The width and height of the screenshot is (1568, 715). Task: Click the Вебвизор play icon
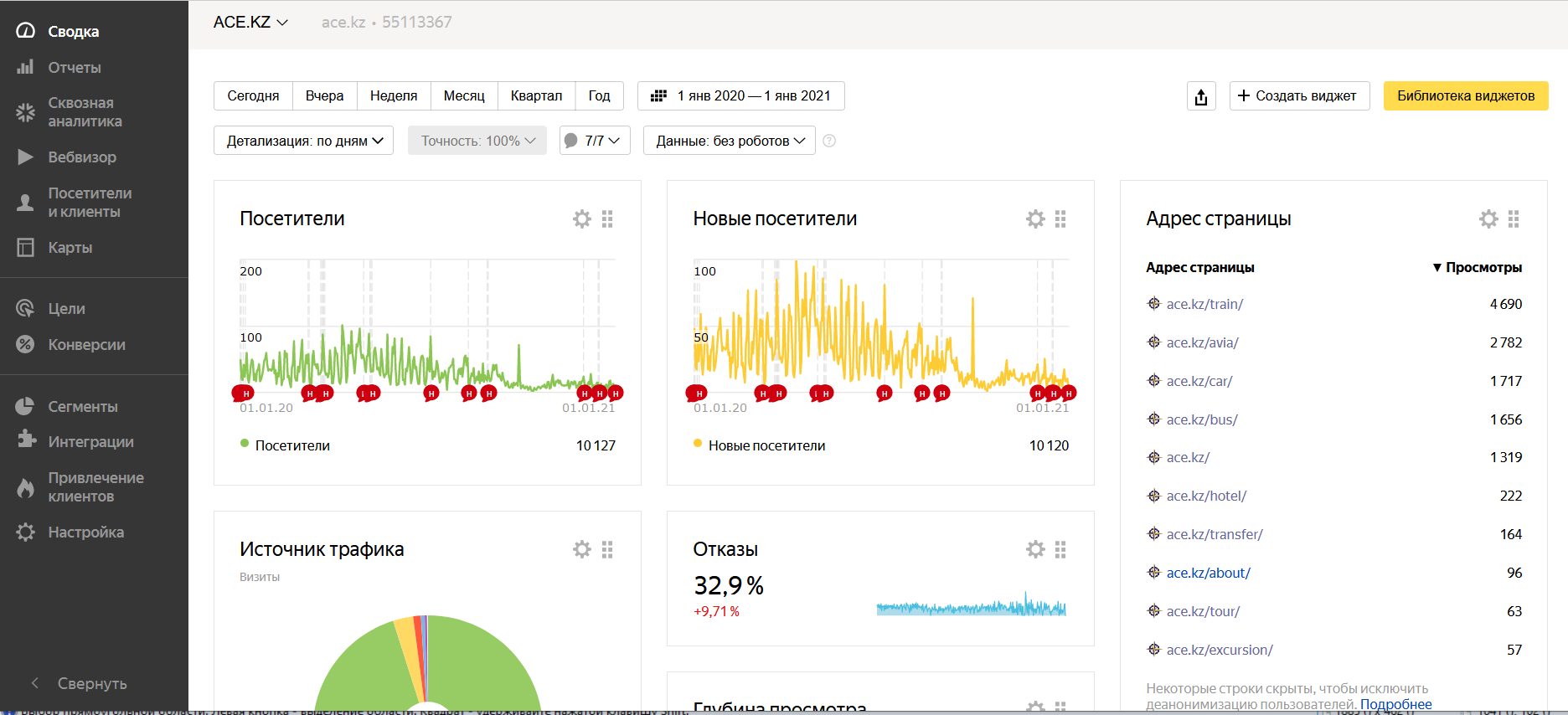[26, 157]
